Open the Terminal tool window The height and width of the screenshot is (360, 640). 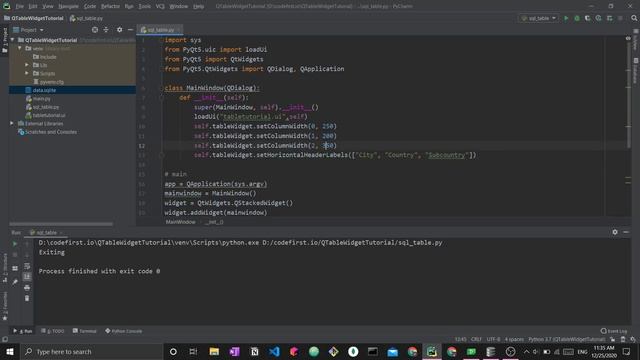(x=84, y=331)
